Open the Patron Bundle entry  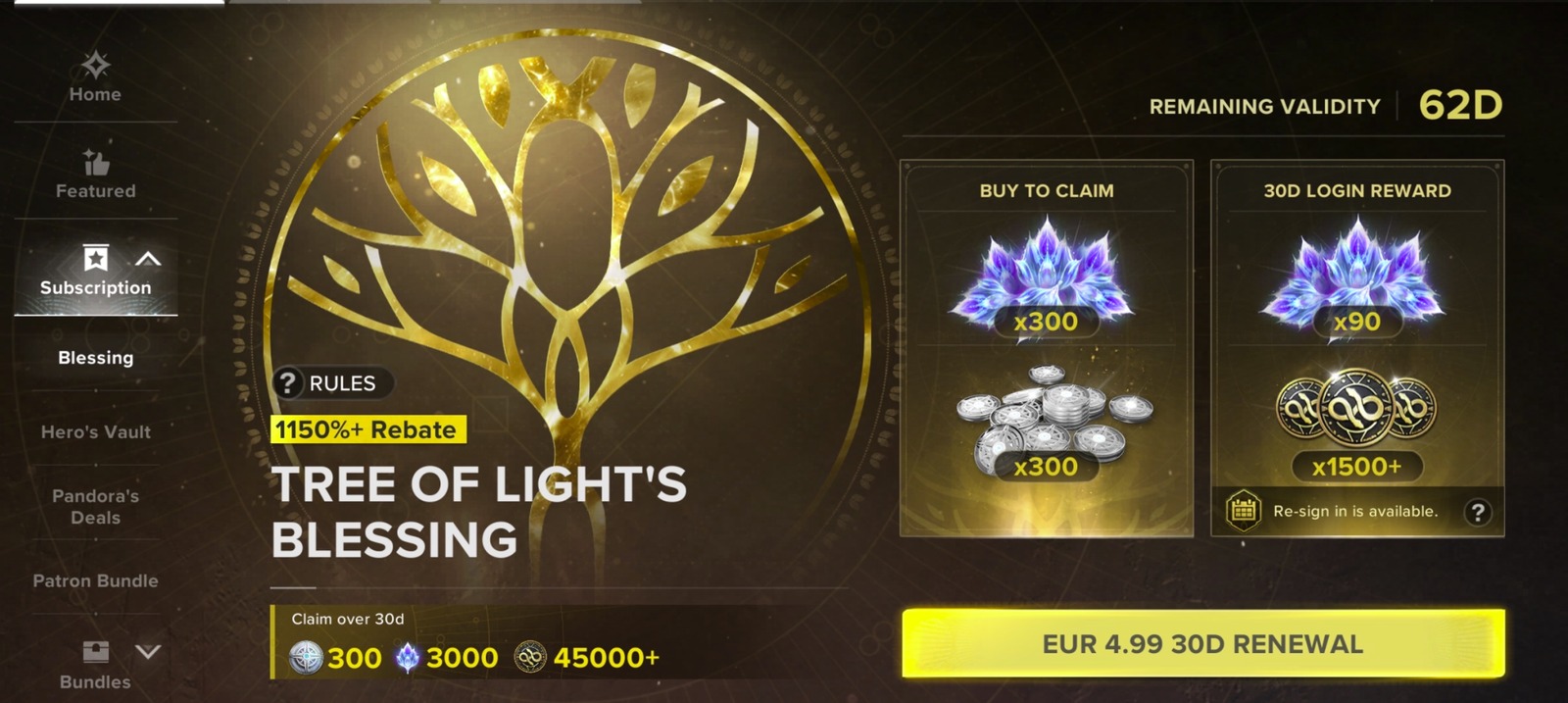click(x=96, y=580)
